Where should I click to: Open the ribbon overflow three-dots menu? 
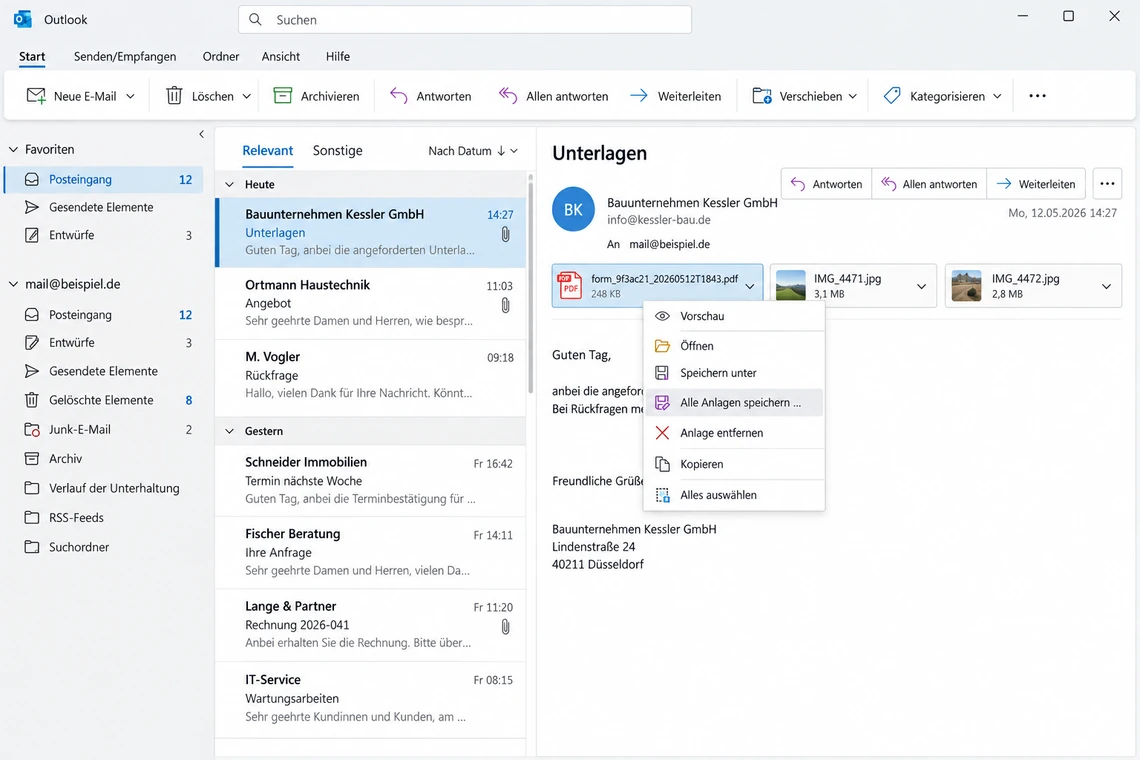coord(1037,95)
